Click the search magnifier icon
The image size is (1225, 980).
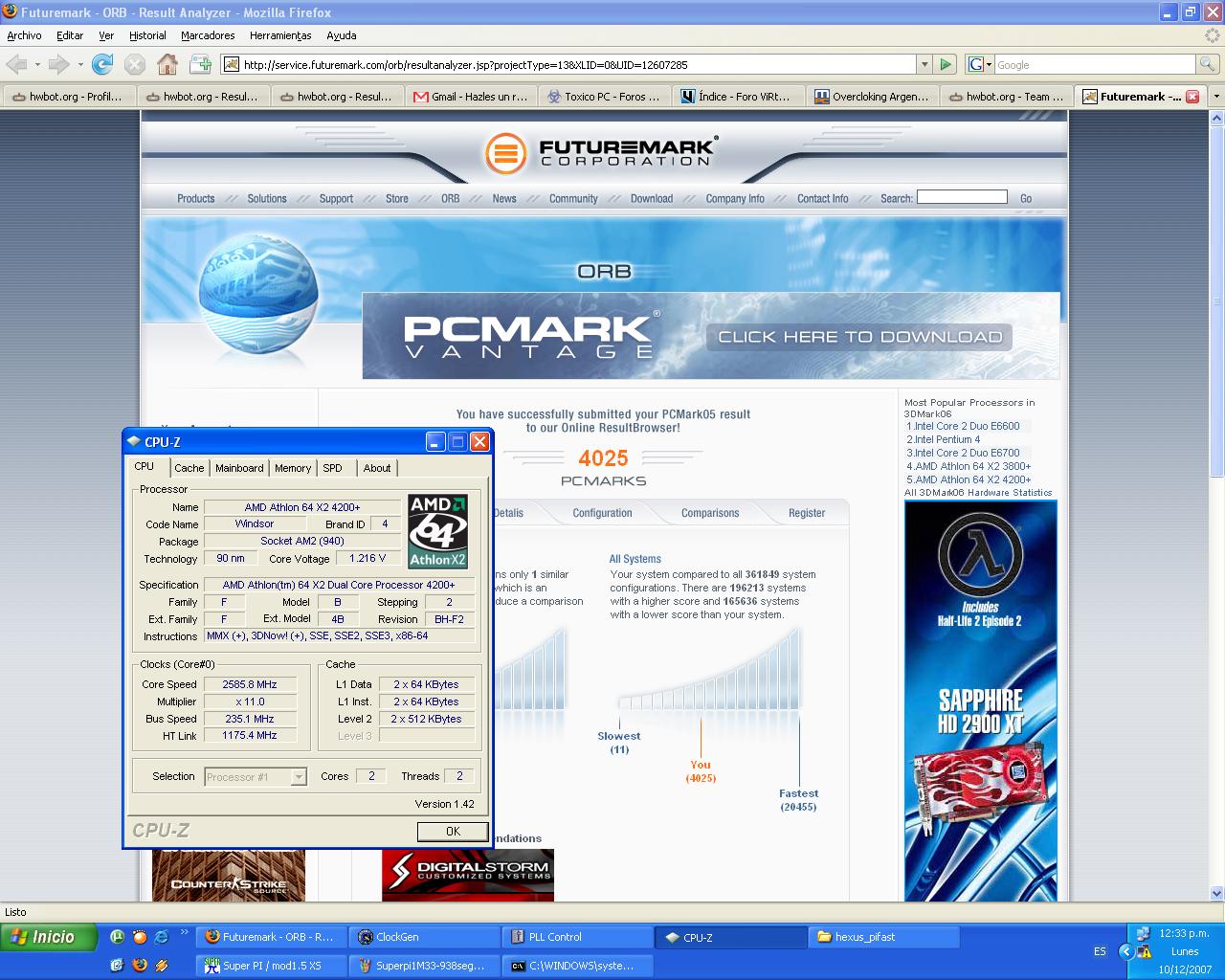pyautogui.click(x=1209, y=64)
